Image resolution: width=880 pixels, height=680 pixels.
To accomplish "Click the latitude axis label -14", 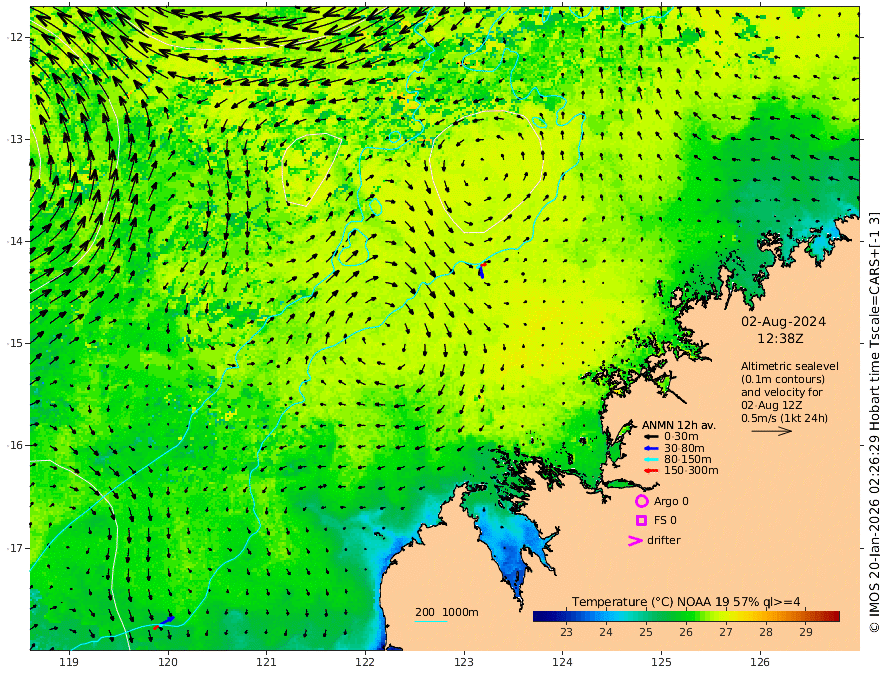I will click(x=15, y=241).
